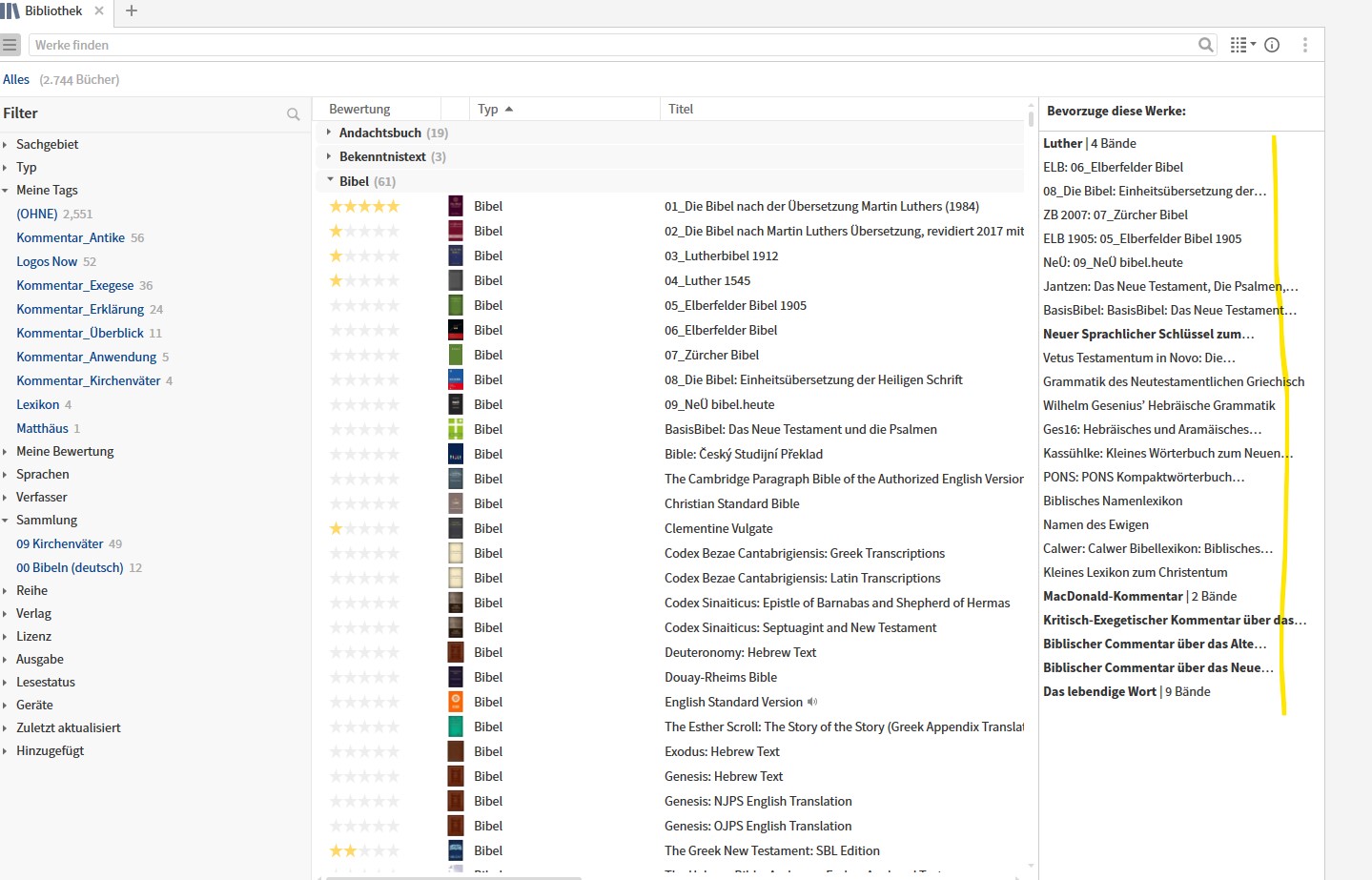Show the info panel icon

click(1272, 45)
